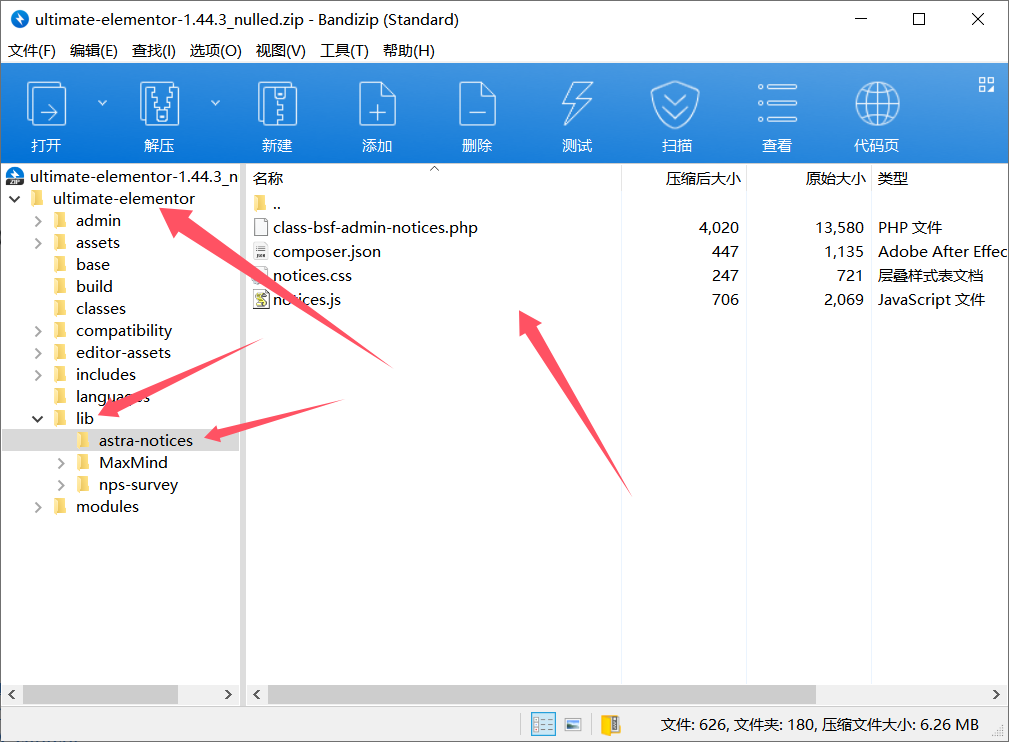Viewport: 1009px width, 742px height.
Task: Select the MaxMind folder label
Action: (x=133, y=463)
